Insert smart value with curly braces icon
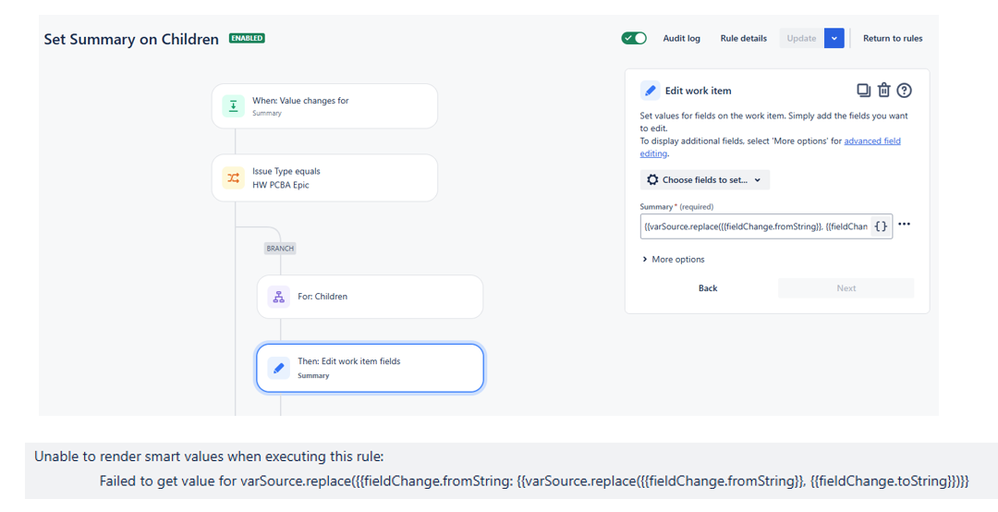Viewport: 998px width, 512px height. 880,227
